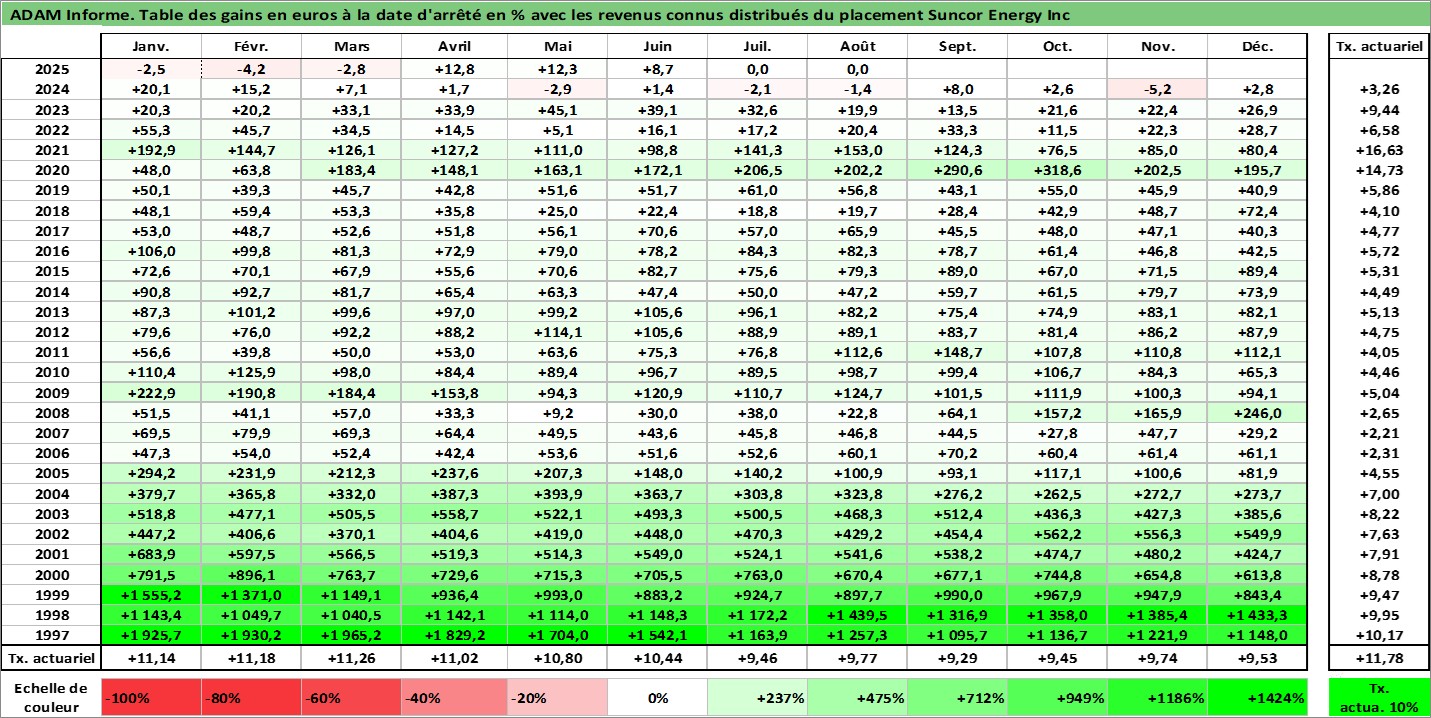
Task: Select the 2009 Janv. cell +222,9
Action: 151,393
